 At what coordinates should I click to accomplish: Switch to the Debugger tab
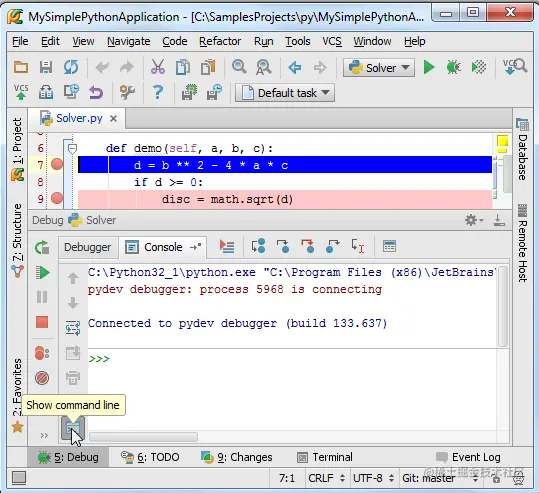(x=88, y=247)
